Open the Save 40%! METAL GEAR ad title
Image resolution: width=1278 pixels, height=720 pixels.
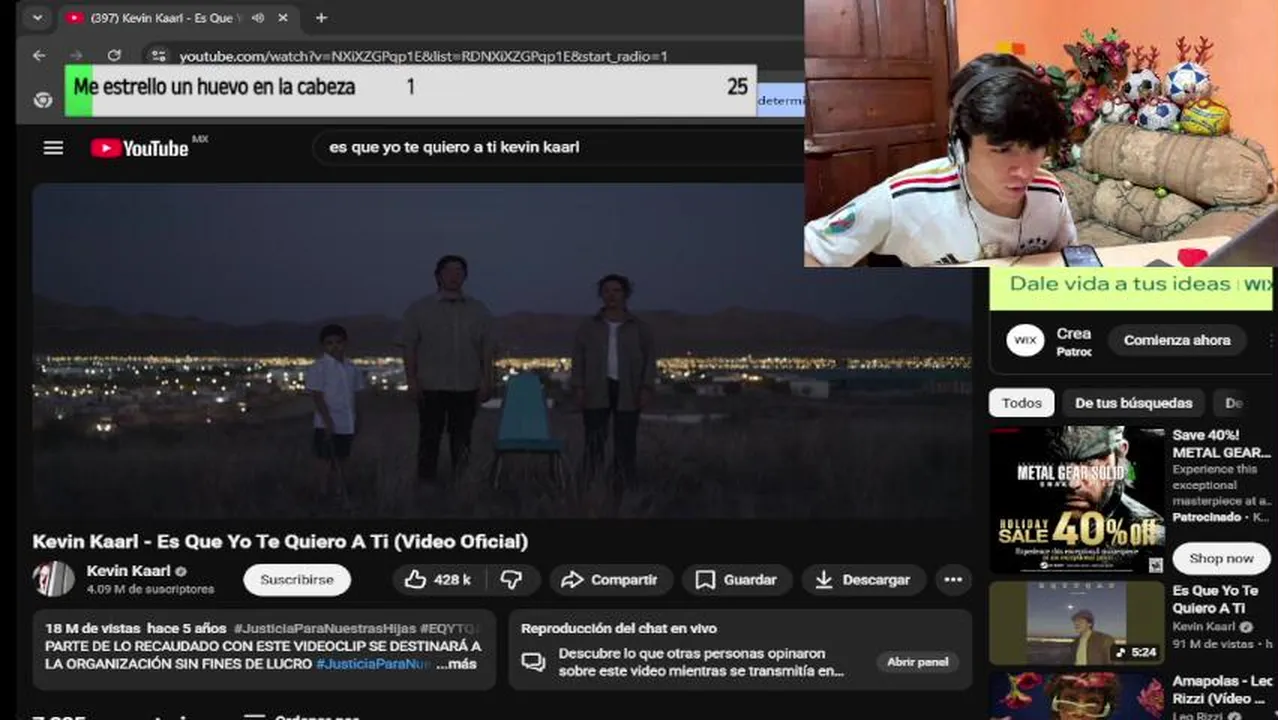point(1221,444)
